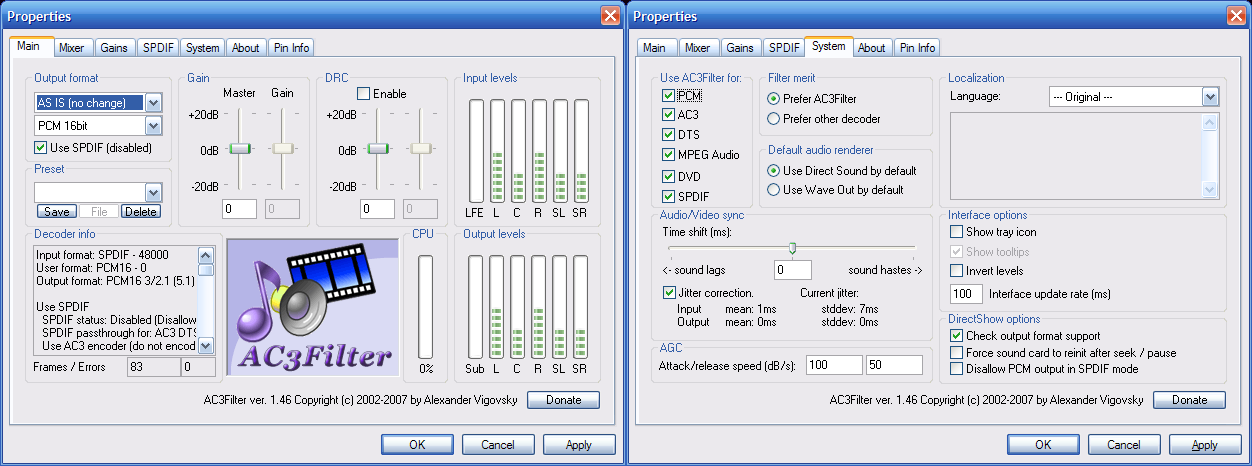This screenshot has height=466, width=1252.
Task: Toggle the DTS format checkbox
Action: pyautogui.click(x=668, y=134)
